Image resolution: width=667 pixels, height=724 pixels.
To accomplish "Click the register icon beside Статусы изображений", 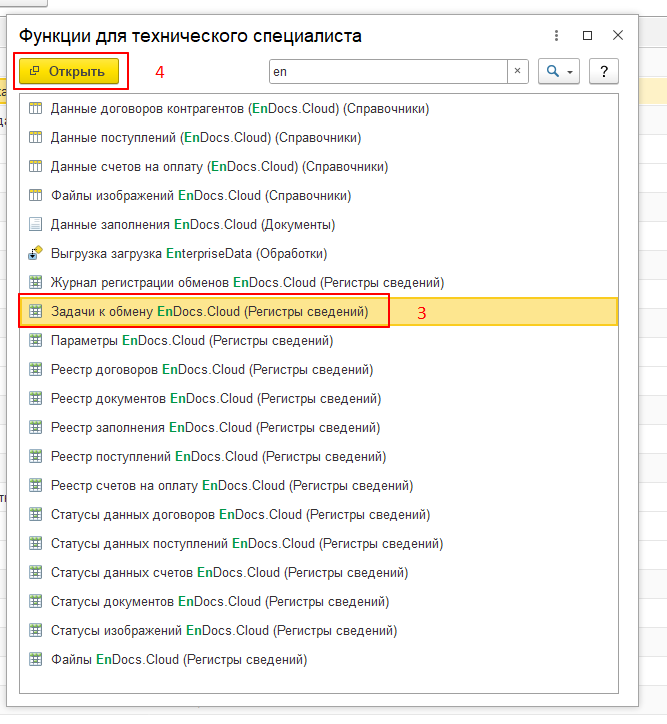I will [36, 630].
